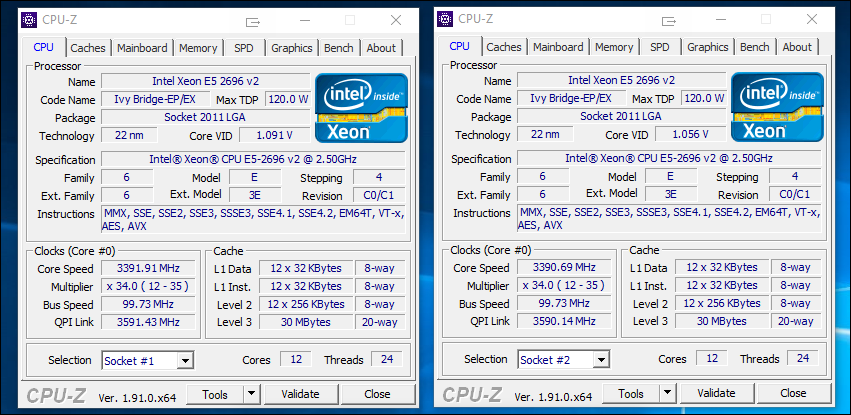Open the Mainboard tab in the right window

click(558, 47)
